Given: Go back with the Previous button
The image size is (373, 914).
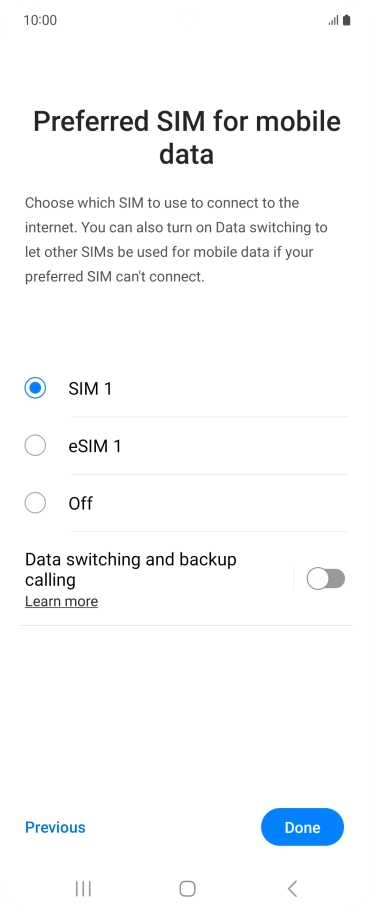Looking at the screenshot, I should 55,827.
